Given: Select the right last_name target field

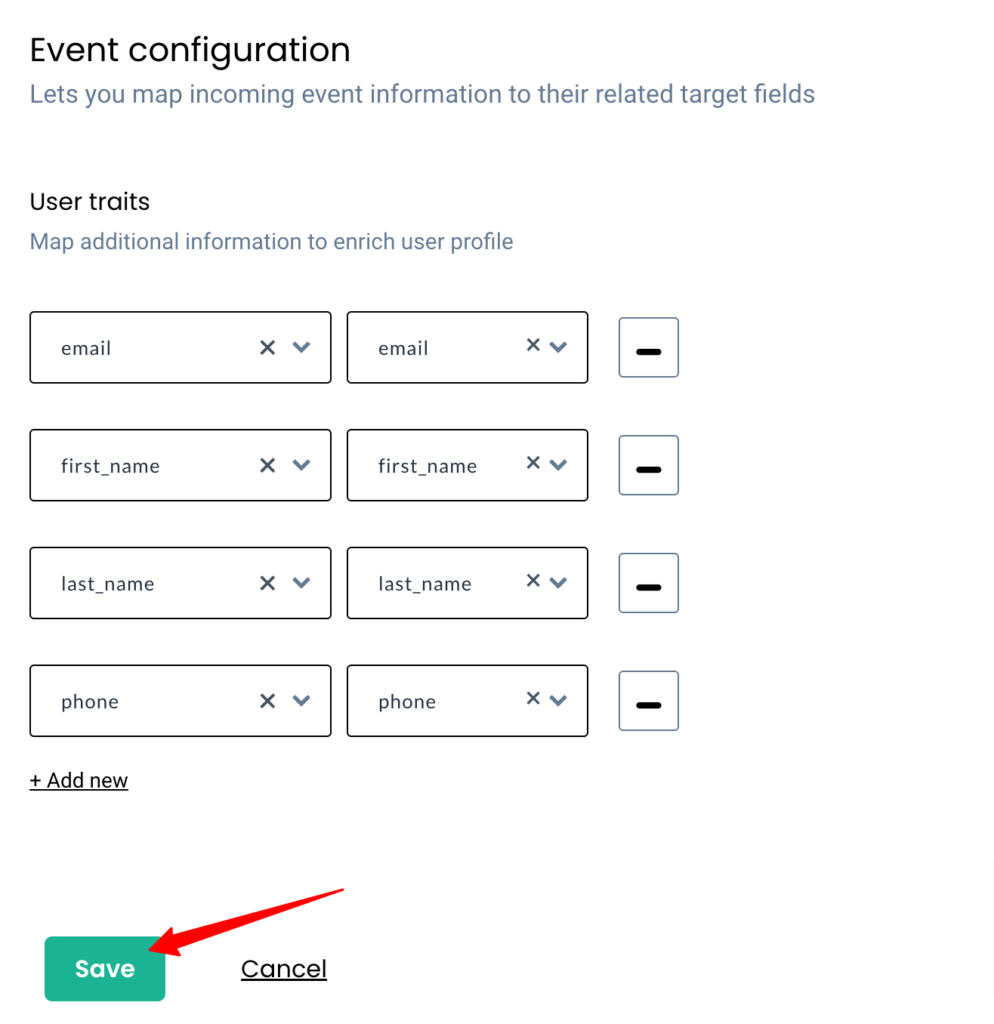Looking at the screenshot, I should [x=468, y=583].
